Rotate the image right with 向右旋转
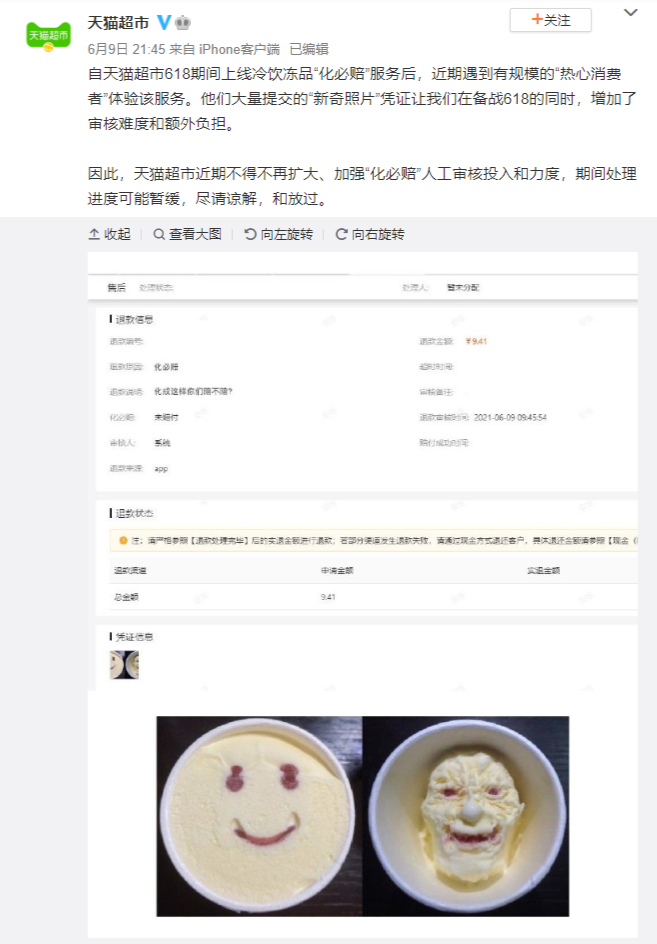This screenshot has height=944, width=657. tap(370, 234)
